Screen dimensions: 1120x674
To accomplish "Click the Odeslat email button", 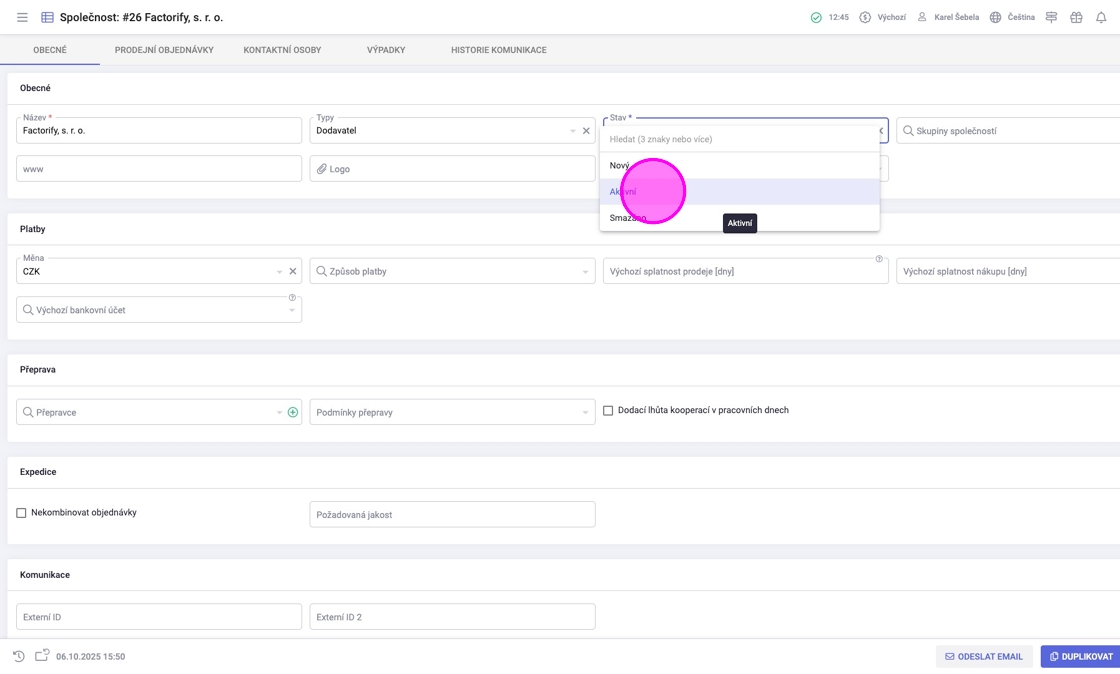I will coord(983,656).
